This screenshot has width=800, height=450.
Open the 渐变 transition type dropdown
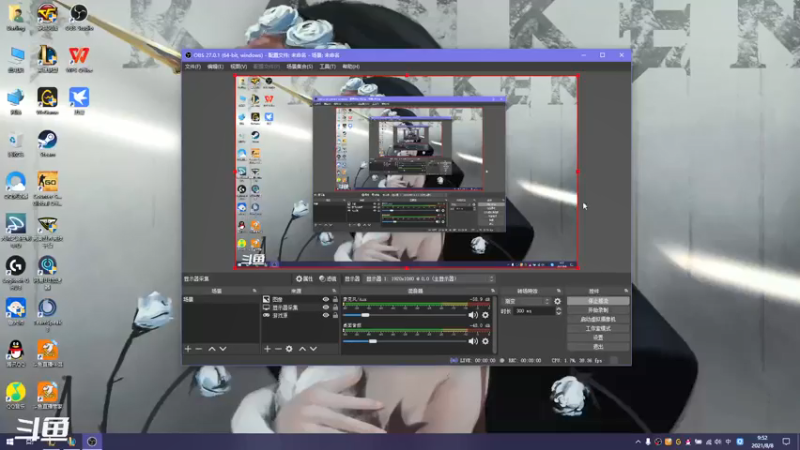pos(526,302)
